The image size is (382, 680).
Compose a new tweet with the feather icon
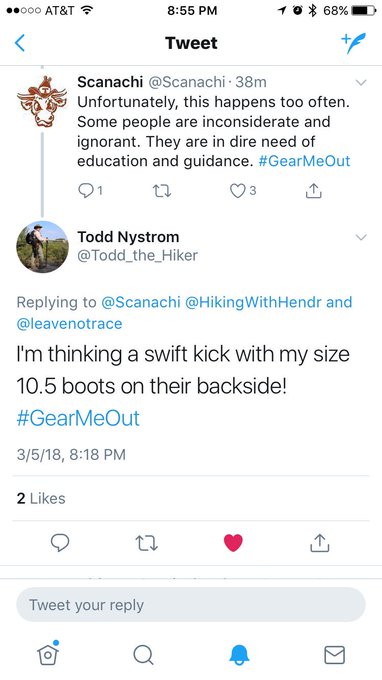353,43
